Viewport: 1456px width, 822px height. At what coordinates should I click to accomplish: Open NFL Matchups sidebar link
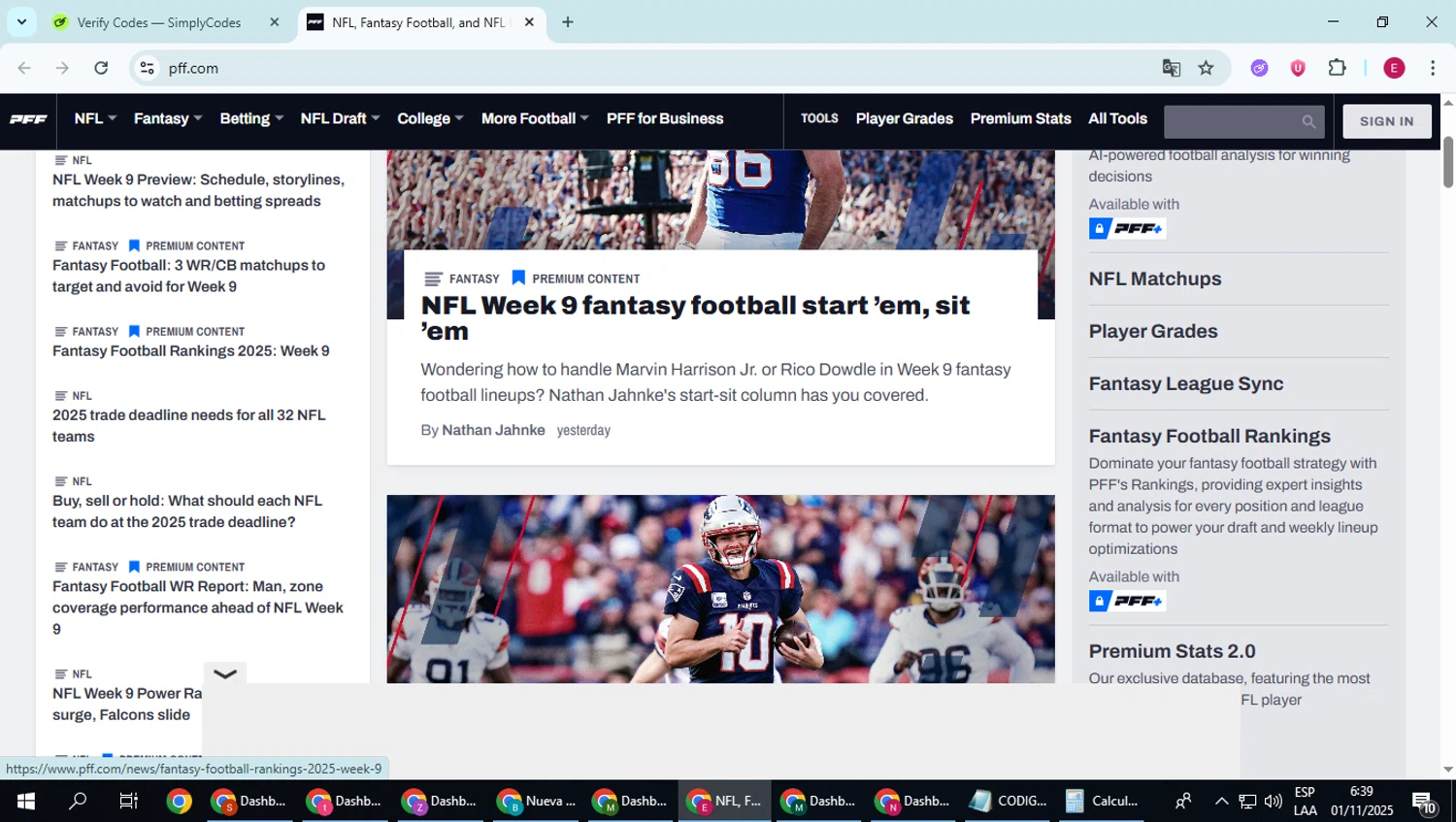pyautogui.click(x=1155, y=279)
